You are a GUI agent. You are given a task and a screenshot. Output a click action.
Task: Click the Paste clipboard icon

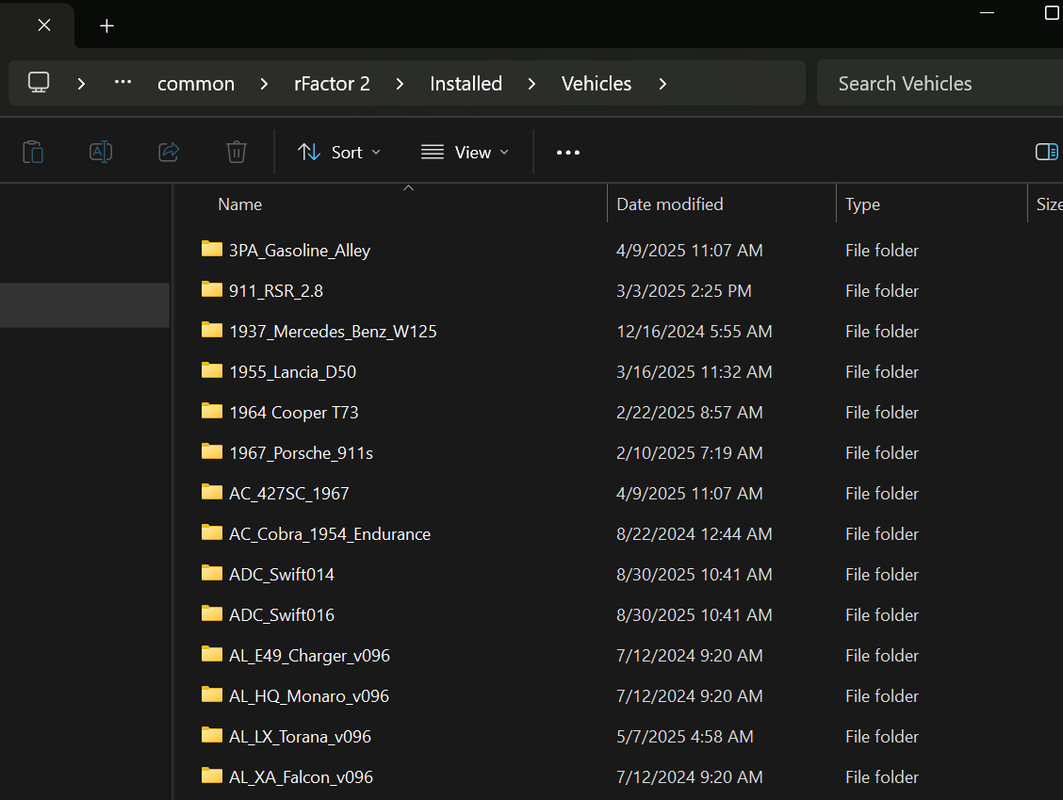click(33, 152)
